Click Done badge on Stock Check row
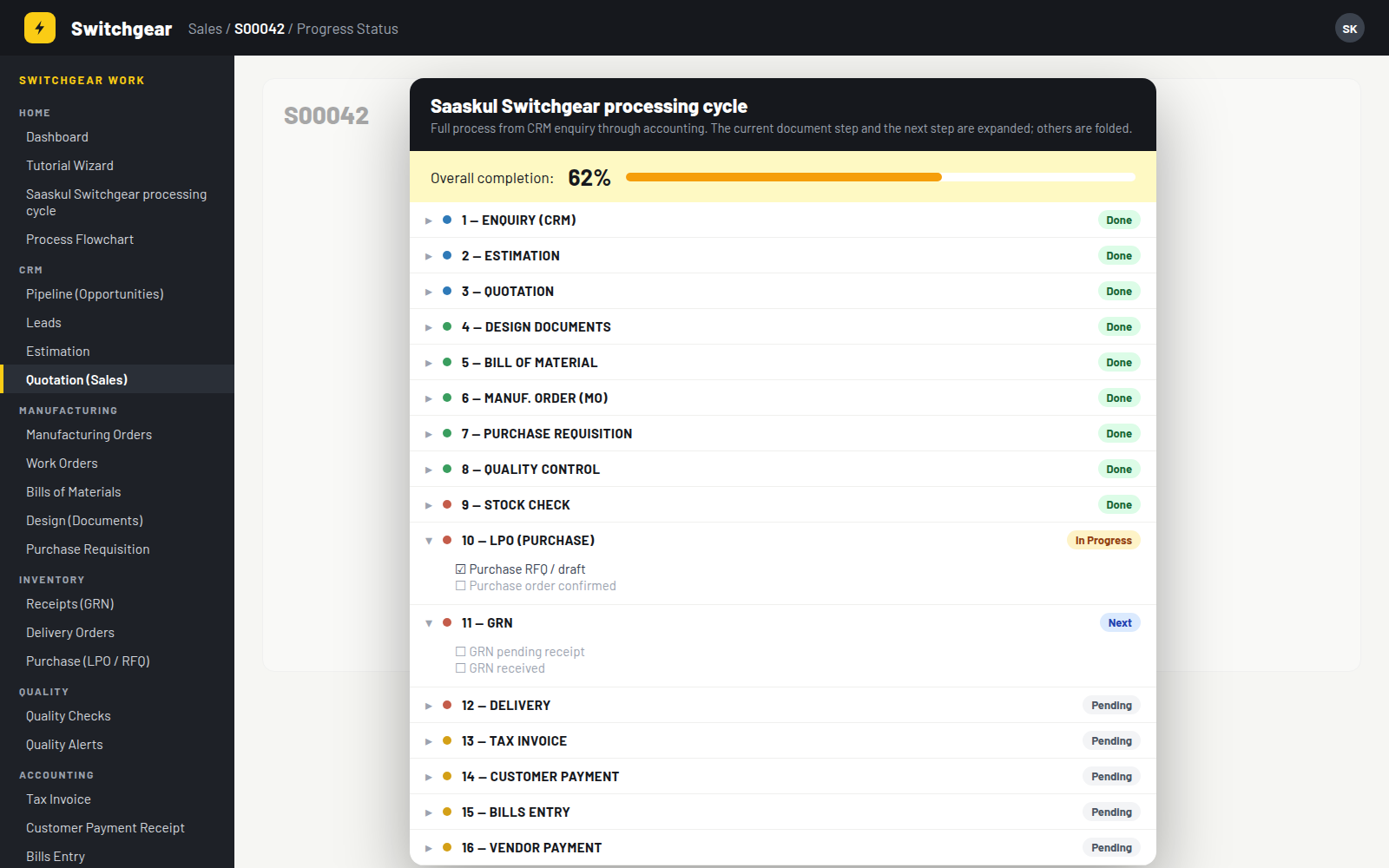The height and width of the screenshot is (868, 1389). pyautogui.click(x=1119, y=505)
